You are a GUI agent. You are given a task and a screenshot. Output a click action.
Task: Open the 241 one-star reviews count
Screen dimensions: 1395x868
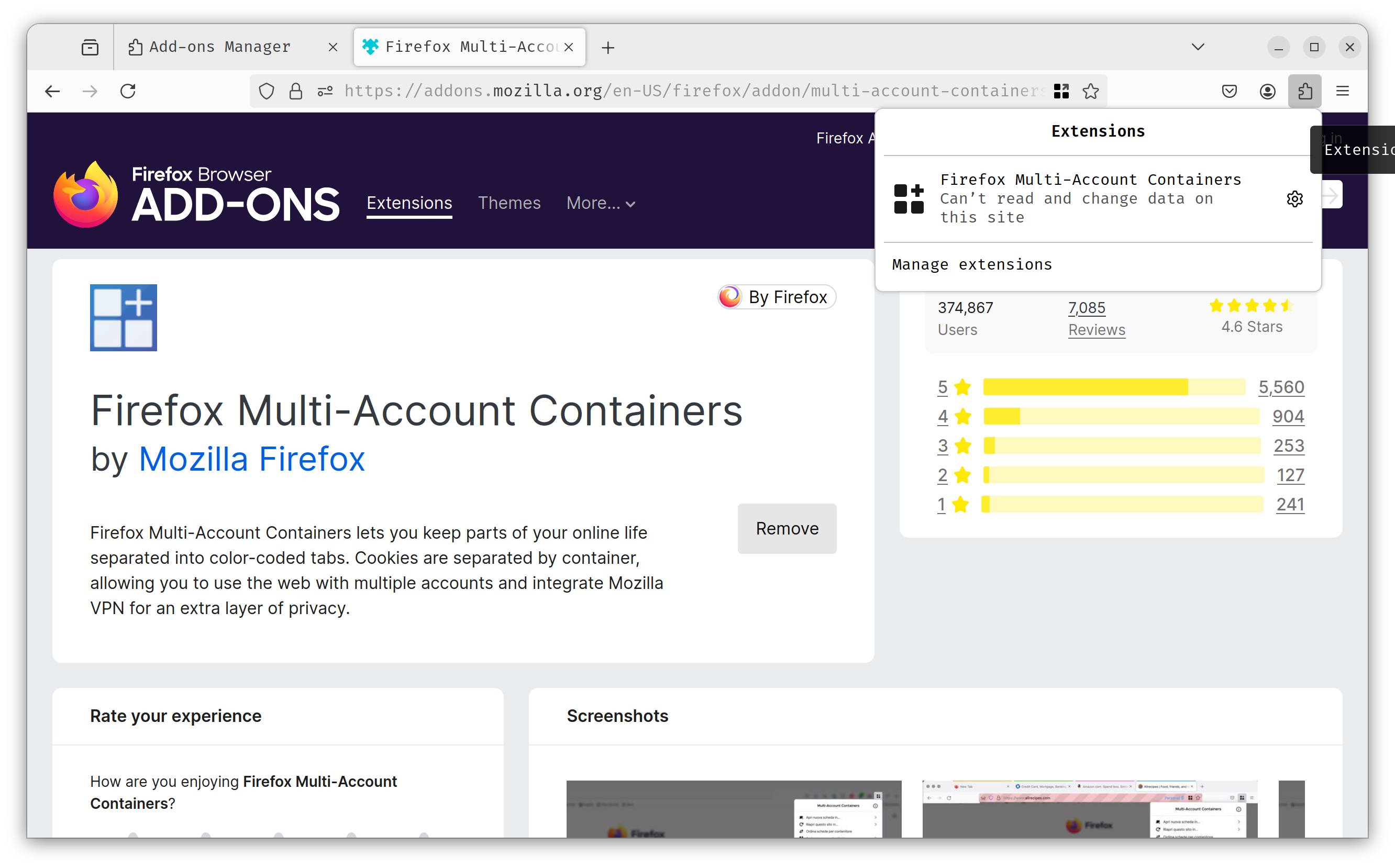click(x=1290, y=505)
